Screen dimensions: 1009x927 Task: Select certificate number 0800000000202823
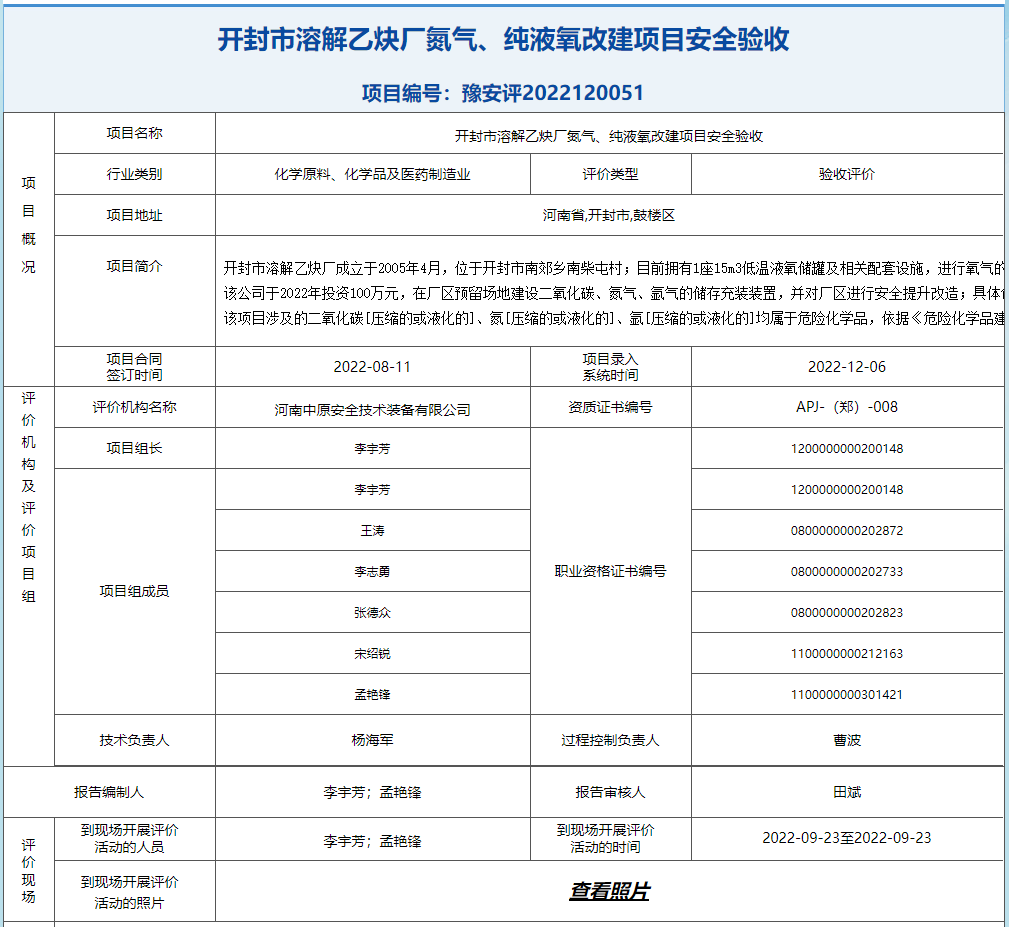tap(847, 613)
